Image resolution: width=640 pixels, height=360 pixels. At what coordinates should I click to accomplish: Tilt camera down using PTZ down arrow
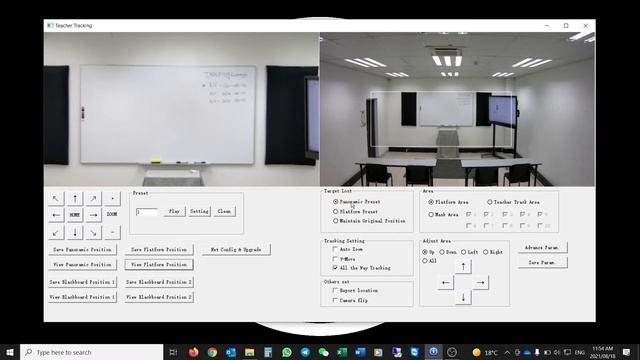click(75, 233)
